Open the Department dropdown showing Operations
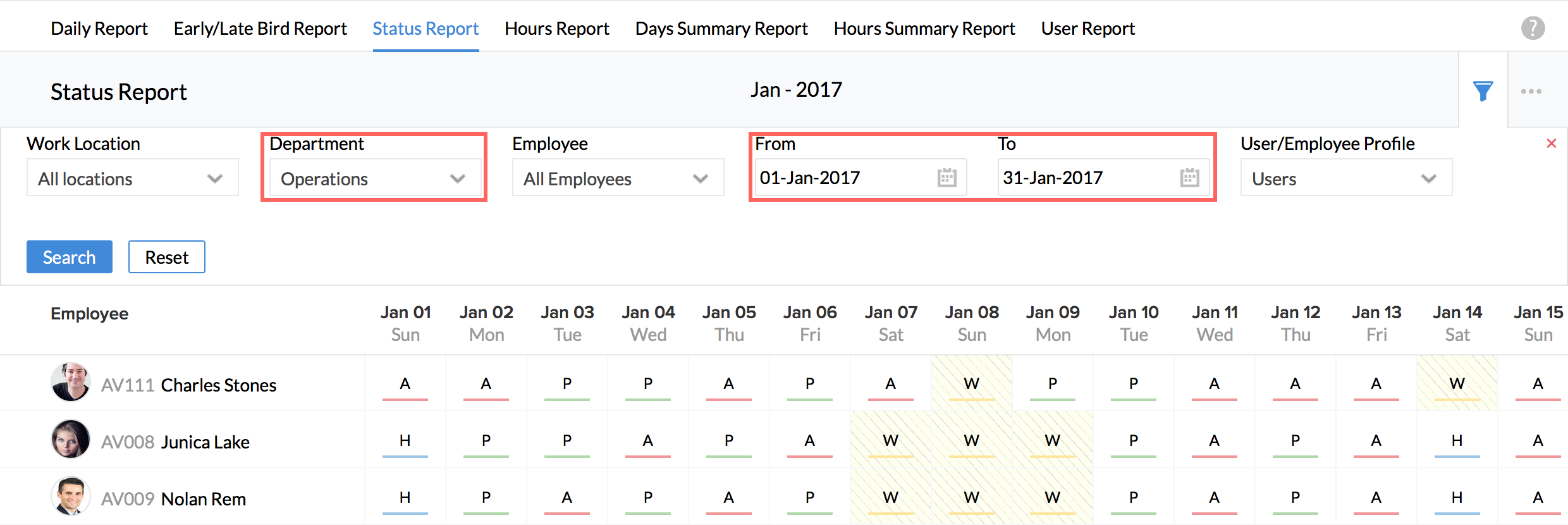The width and height of the screenshot is (1568, 525). point(373,178)
